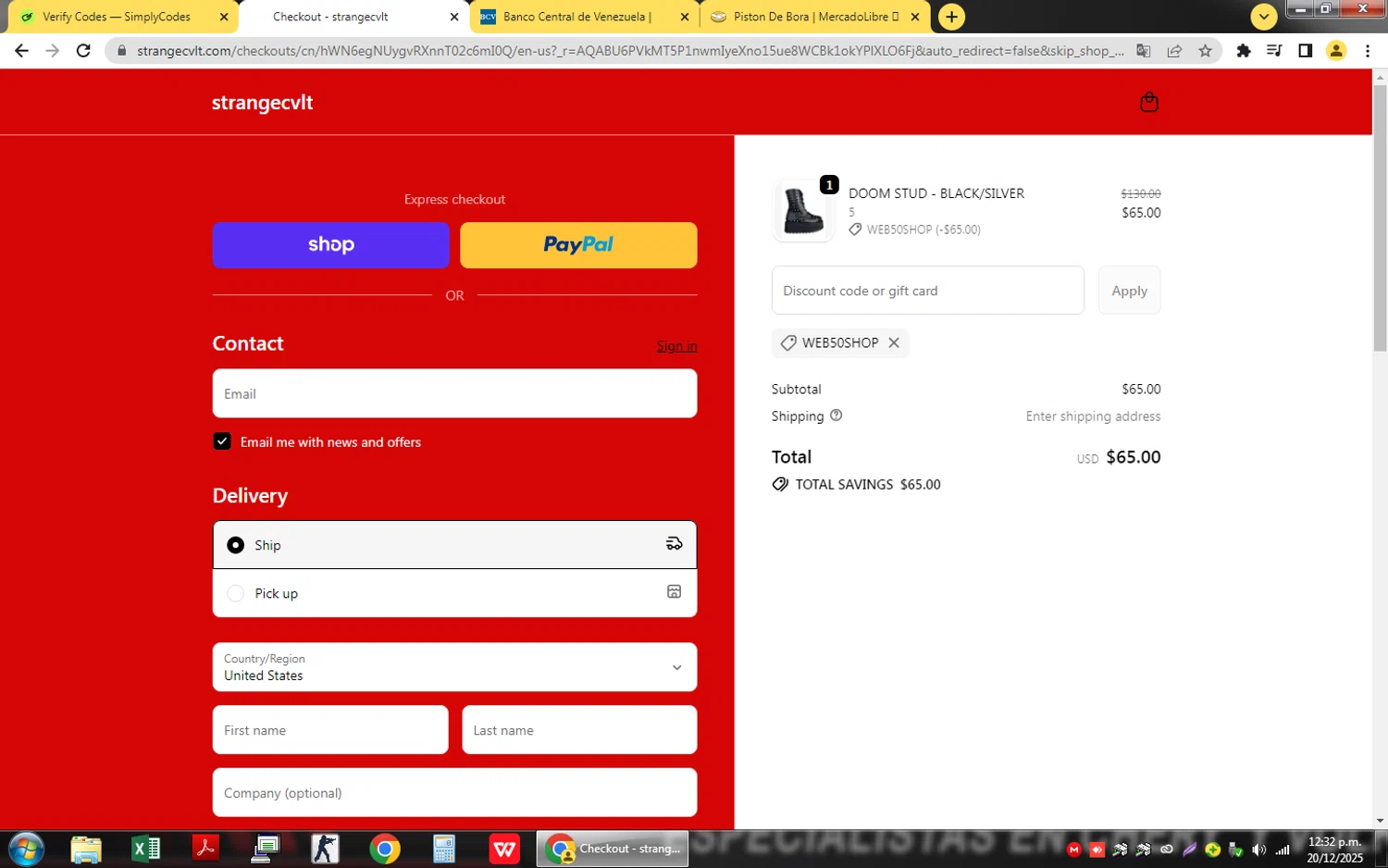Reload the checkout page
1388x868 pixels.
pos(83,51)
